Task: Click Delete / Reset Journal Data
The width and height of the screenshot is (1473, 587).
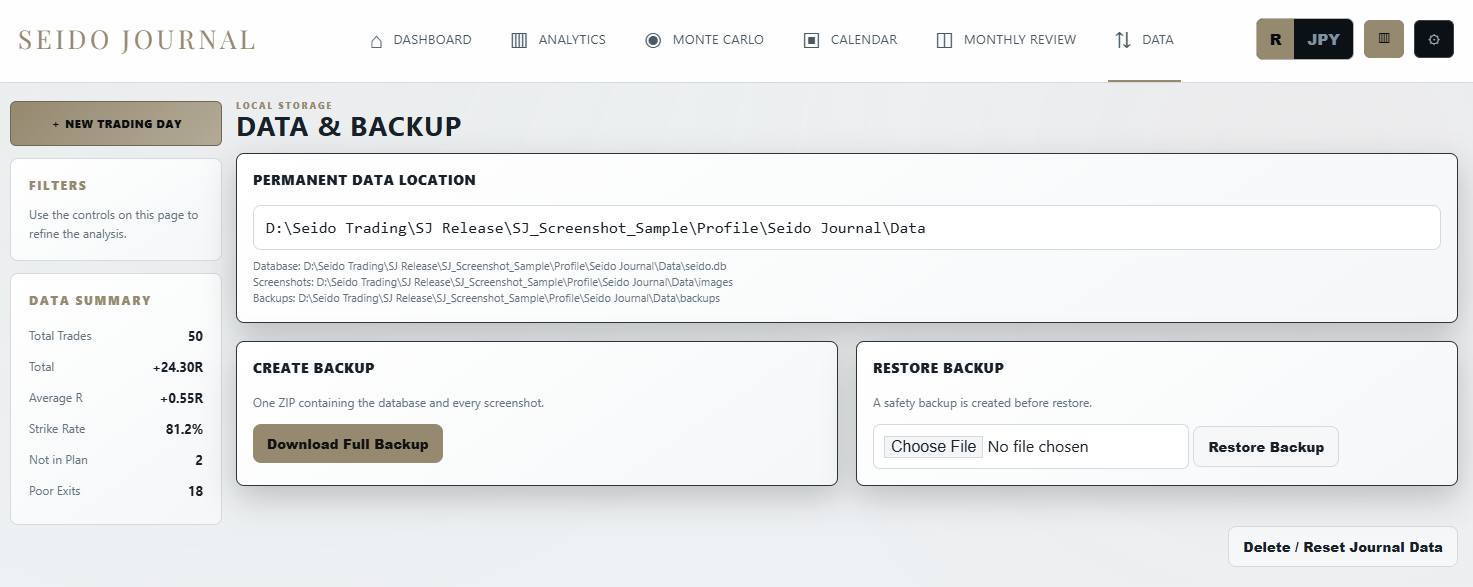Action: click(x=1343, y=547)
